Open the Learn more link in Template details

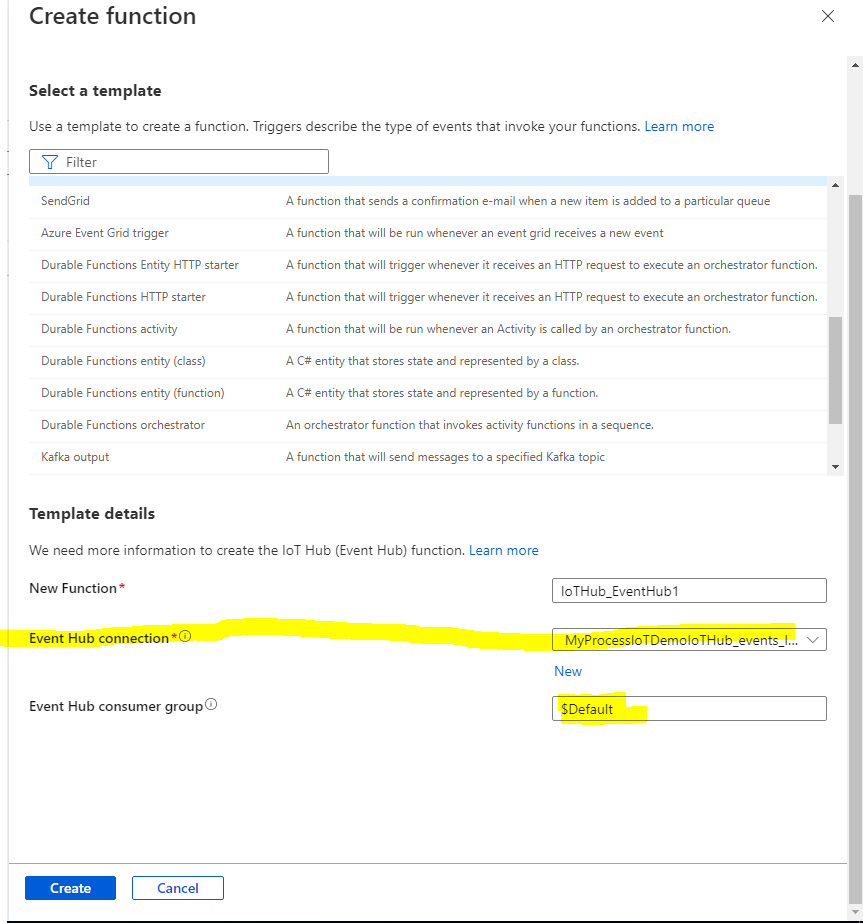(504, 550)
